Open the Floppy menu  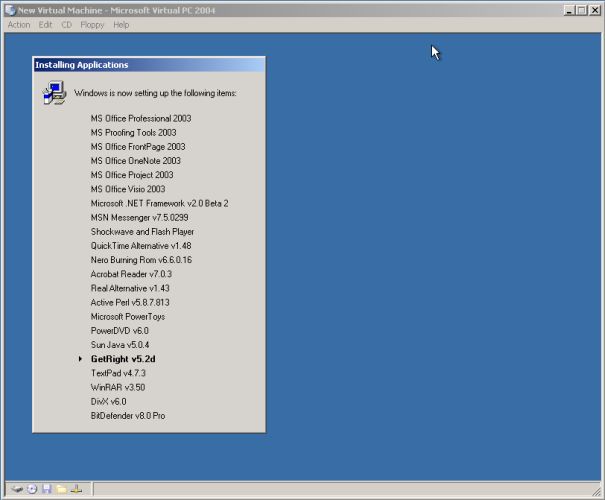(92, 25)
